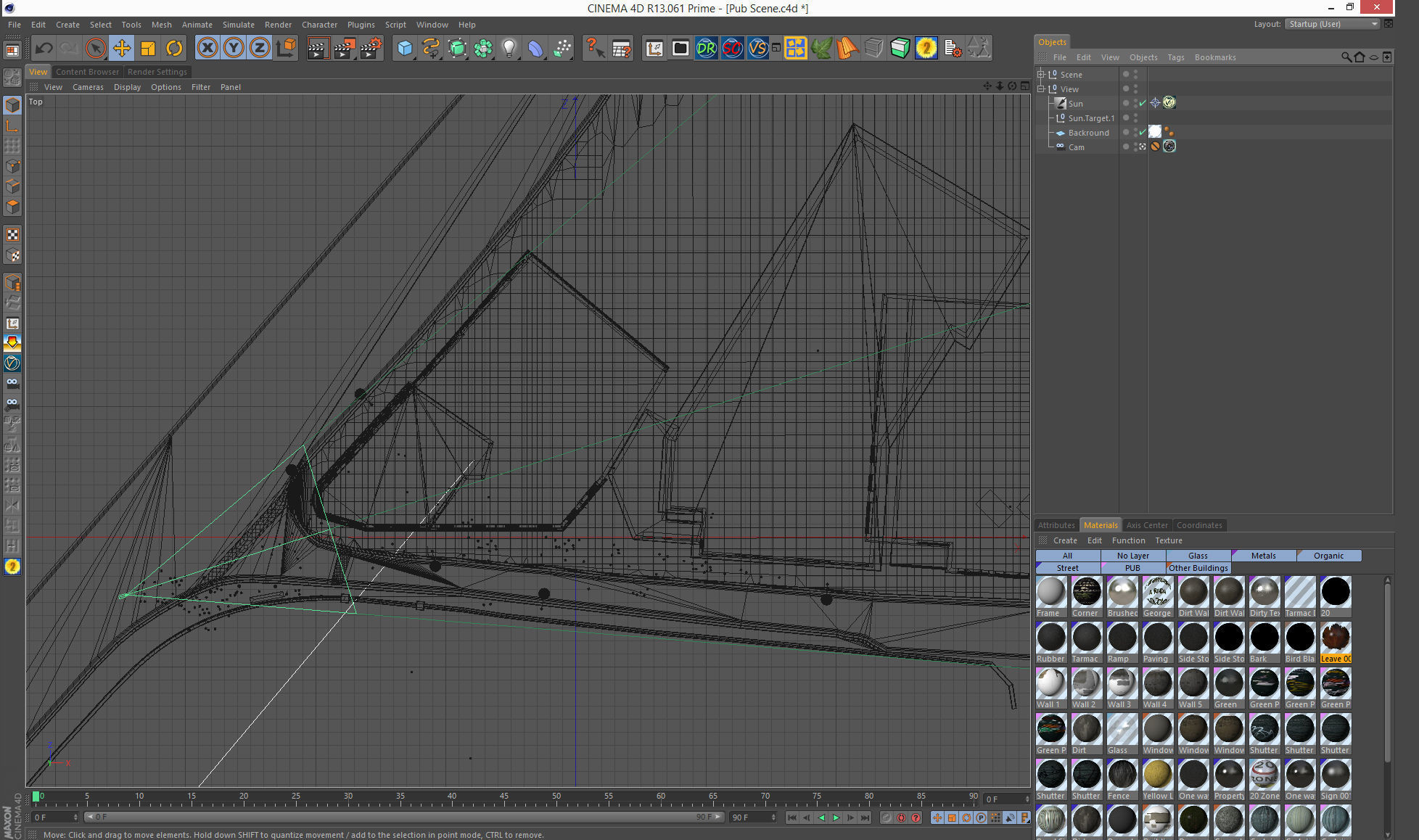This screenshot has width=1419, height=840.
Task: Collapse the View object group
Action: click(x=1041, y=89)
